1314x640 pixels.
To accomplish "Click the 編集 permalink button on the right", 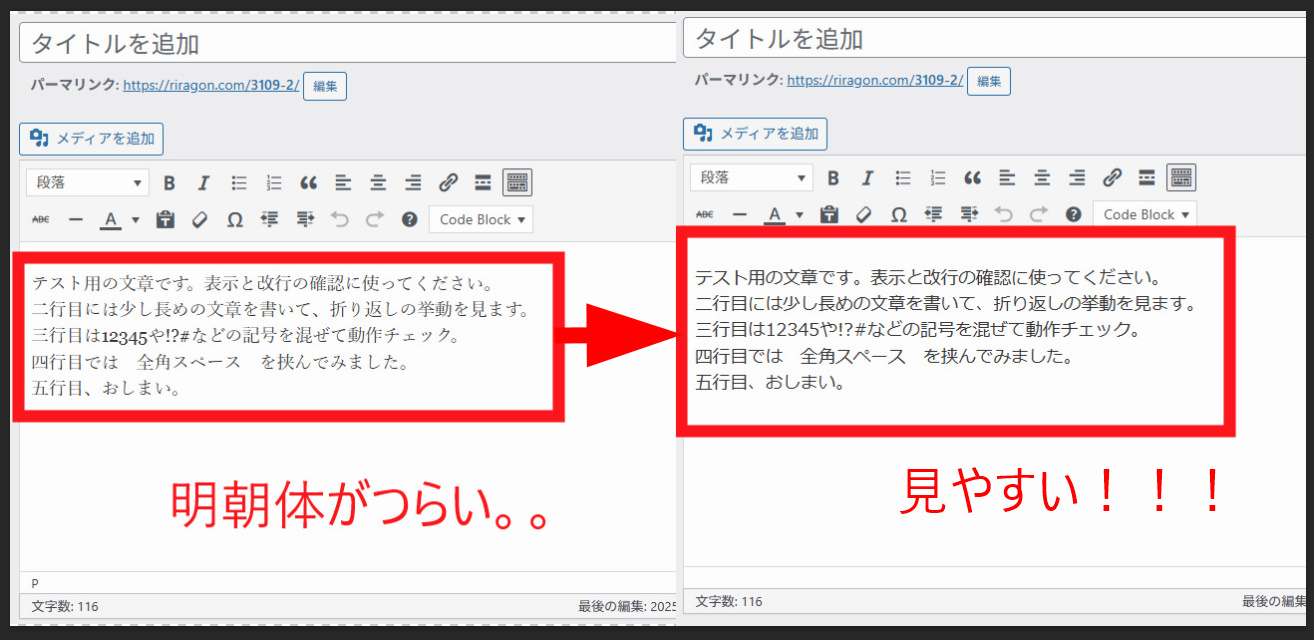I will (x=988, y=81).
